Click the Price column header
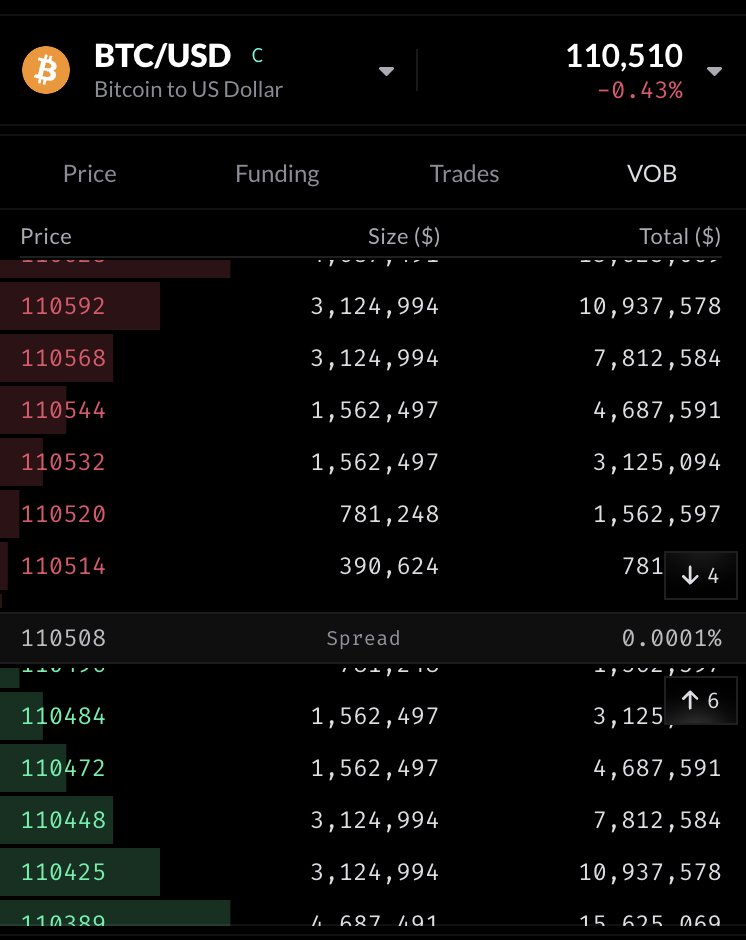 click(46, 236)
